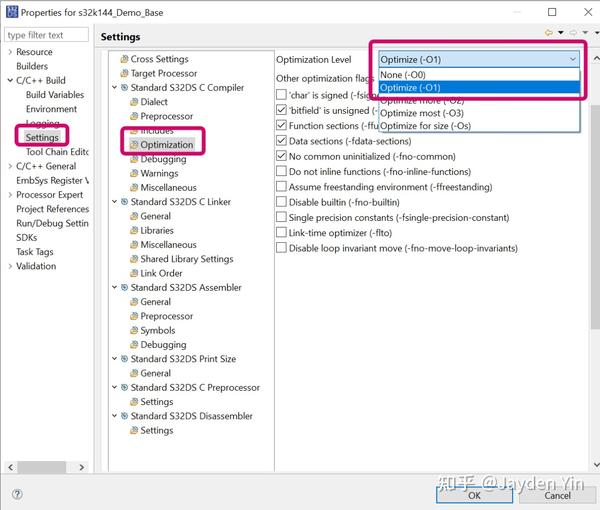Viewport: 600px width, 510px height.
Task: Enable the Link-time optimizer (-flto) checkbox
Action: [281, 233]
